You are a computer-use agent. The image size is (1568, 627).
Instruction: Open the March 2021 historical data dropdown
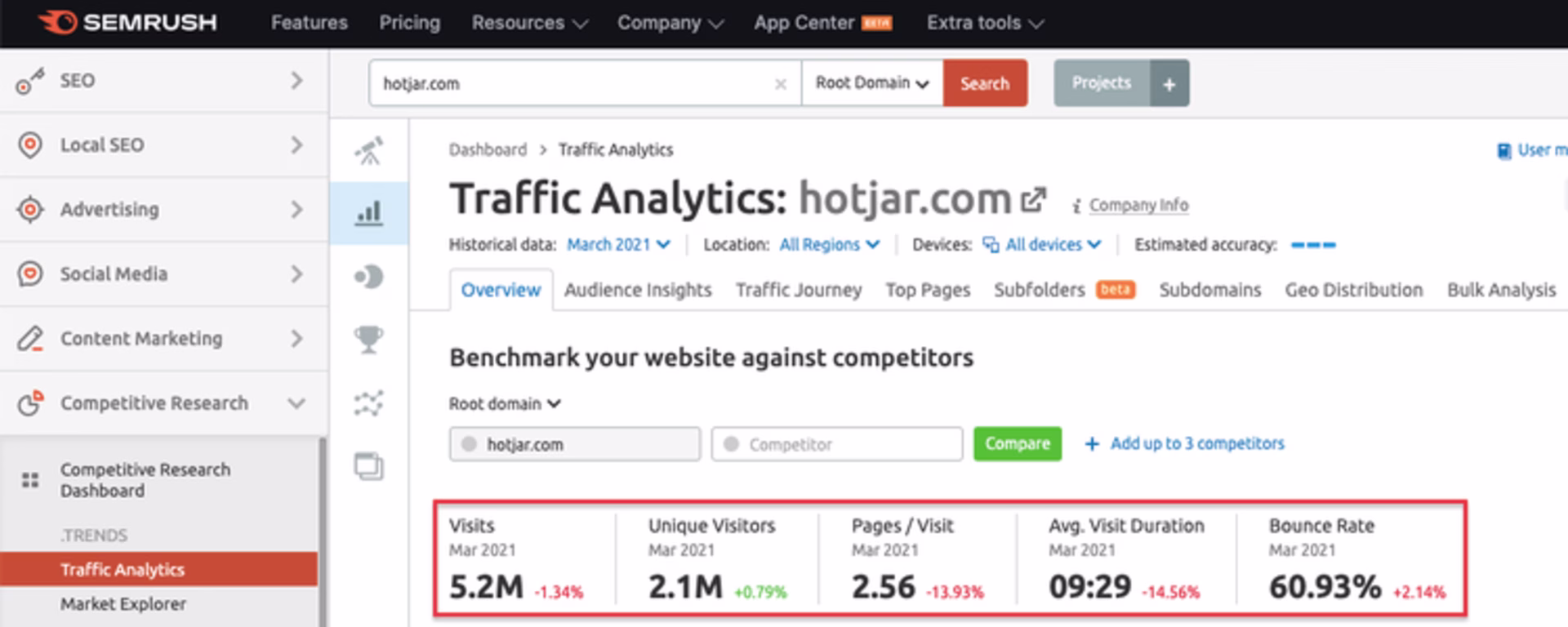(618, 245)
